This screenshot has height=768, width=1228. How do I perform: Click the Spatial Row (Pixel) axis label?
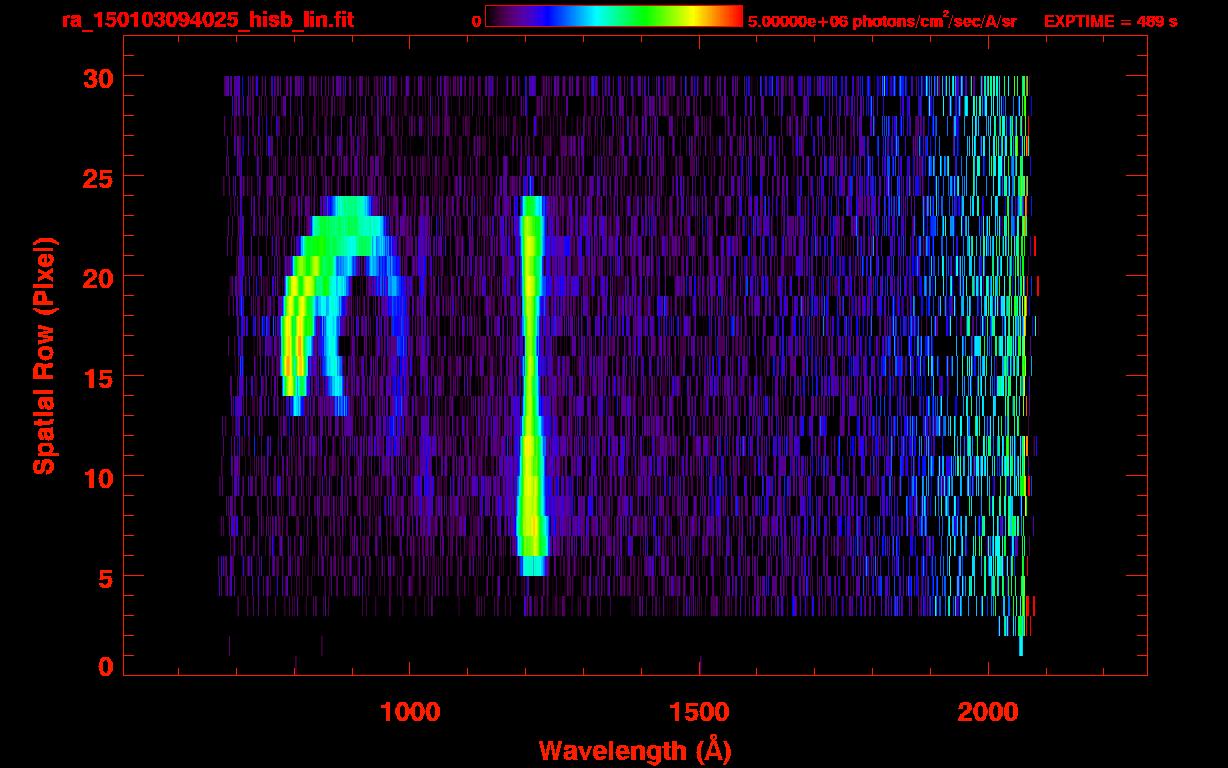[45, 356]
